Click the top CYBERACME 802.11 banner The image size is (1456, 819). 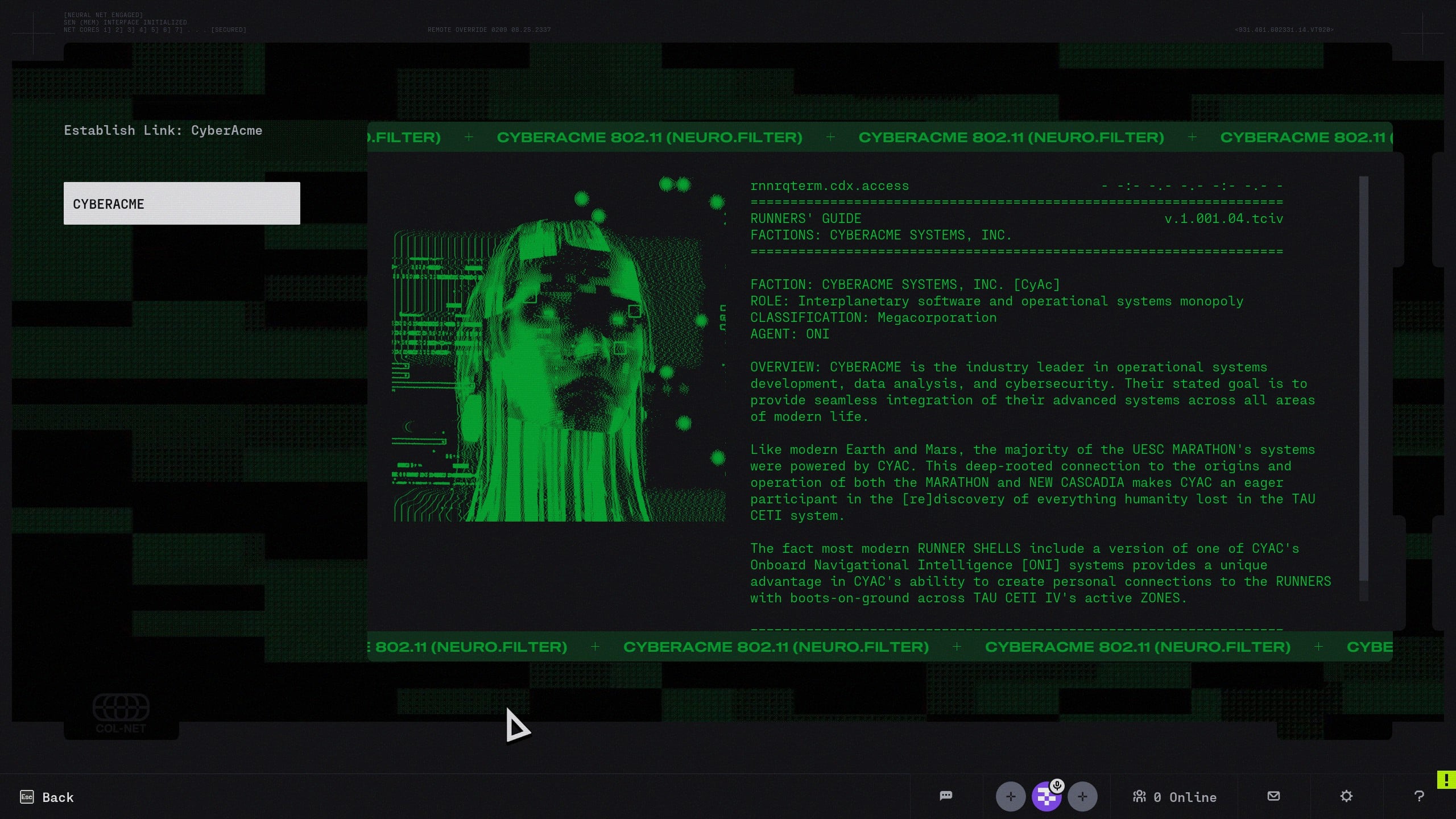click(879, 137)
